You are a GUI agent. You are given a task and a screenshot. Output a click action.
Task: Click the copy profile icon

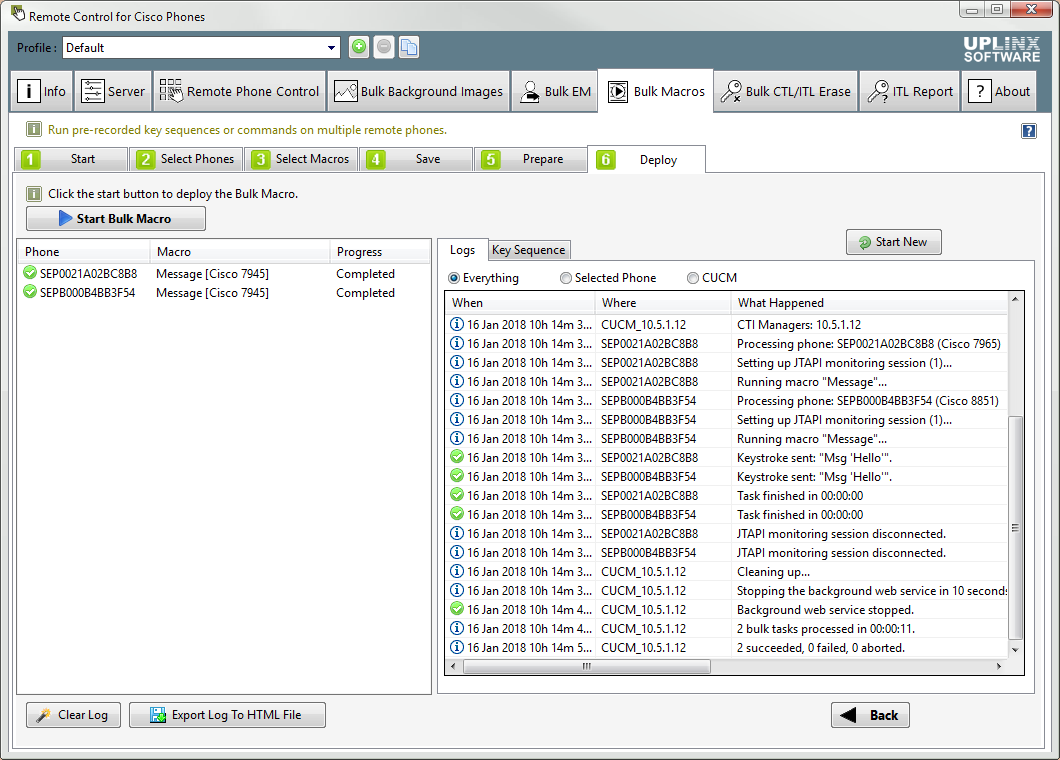(x=409, y=47)
